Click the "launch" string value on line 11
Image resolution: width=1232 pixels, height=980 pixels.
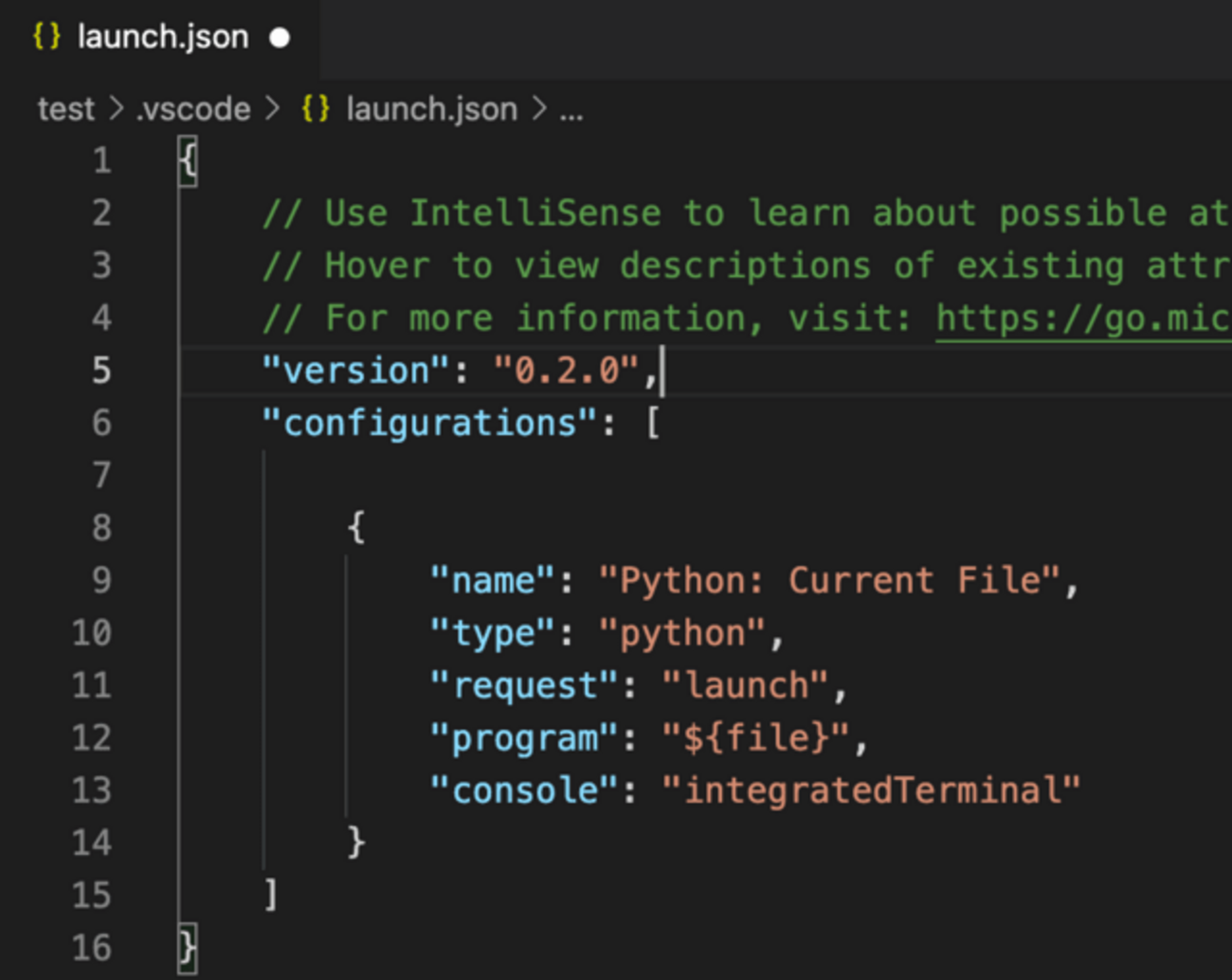[746, 685]
